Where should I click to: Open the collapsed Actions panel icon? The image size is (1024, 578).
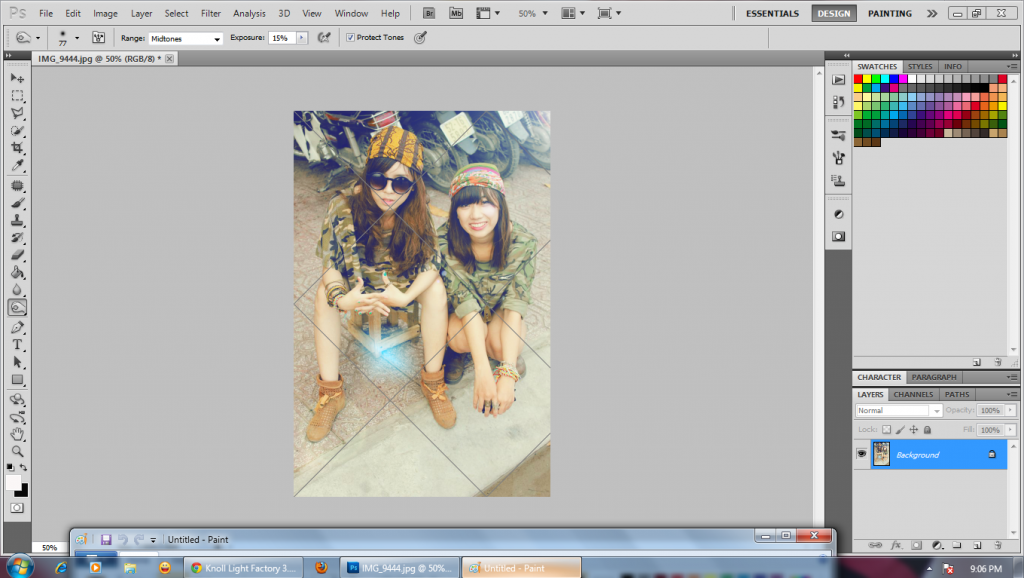click(839, 80)
